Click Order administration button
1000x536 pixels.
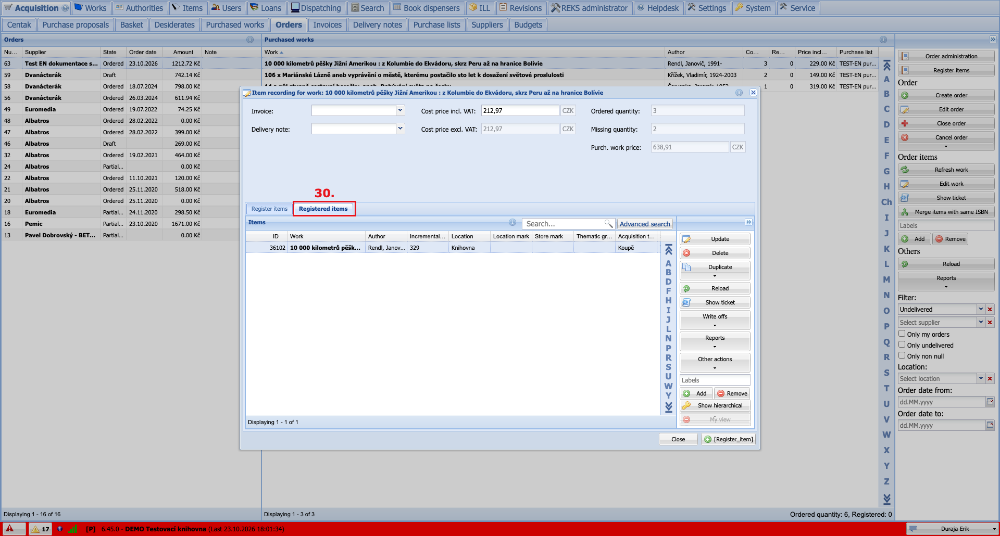point(946,56)
